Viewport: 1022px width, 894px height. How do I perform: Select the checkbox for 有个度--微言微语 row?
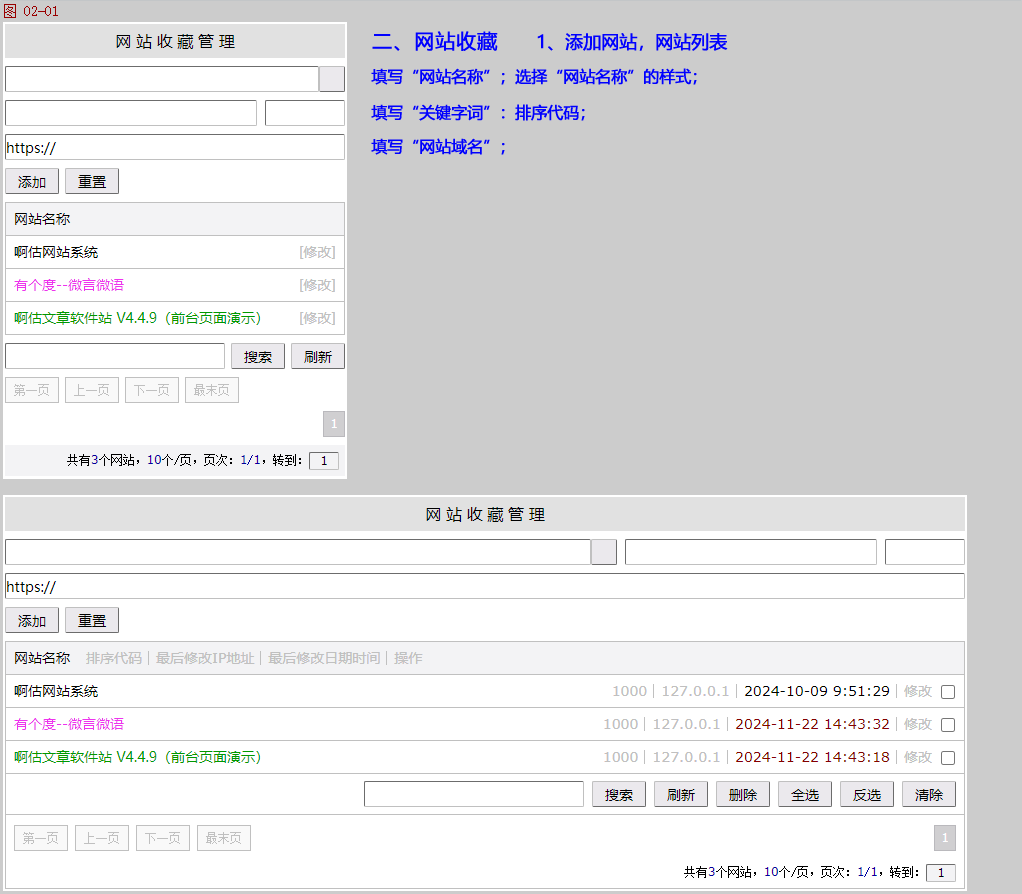(948, 725)
